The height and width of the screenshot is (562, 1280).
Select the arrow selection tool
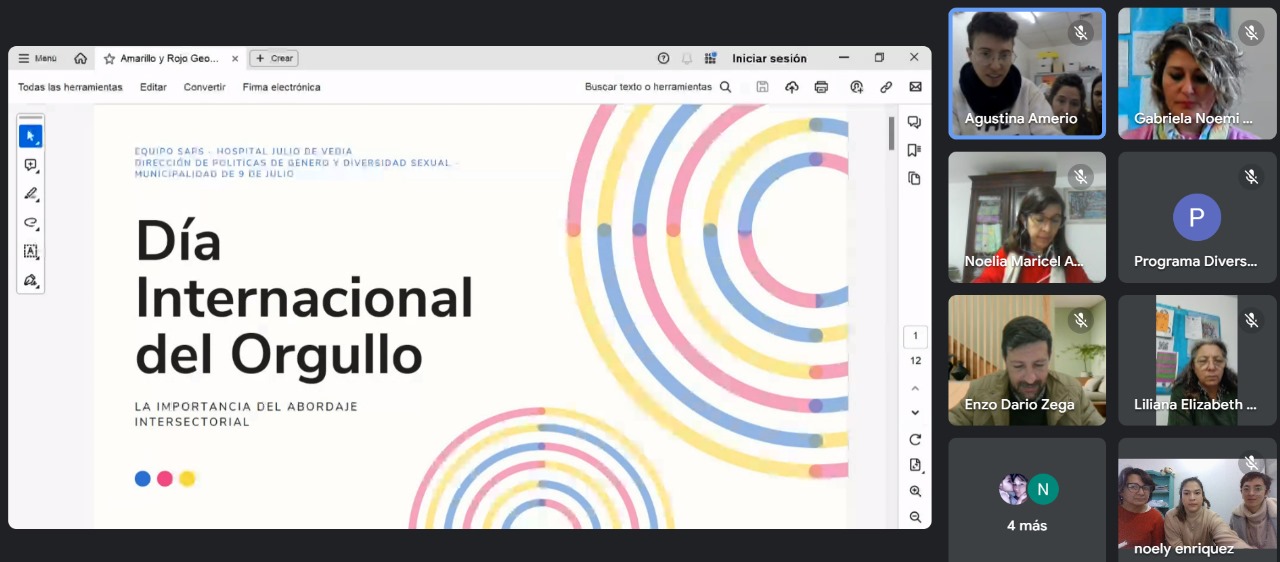30,136
